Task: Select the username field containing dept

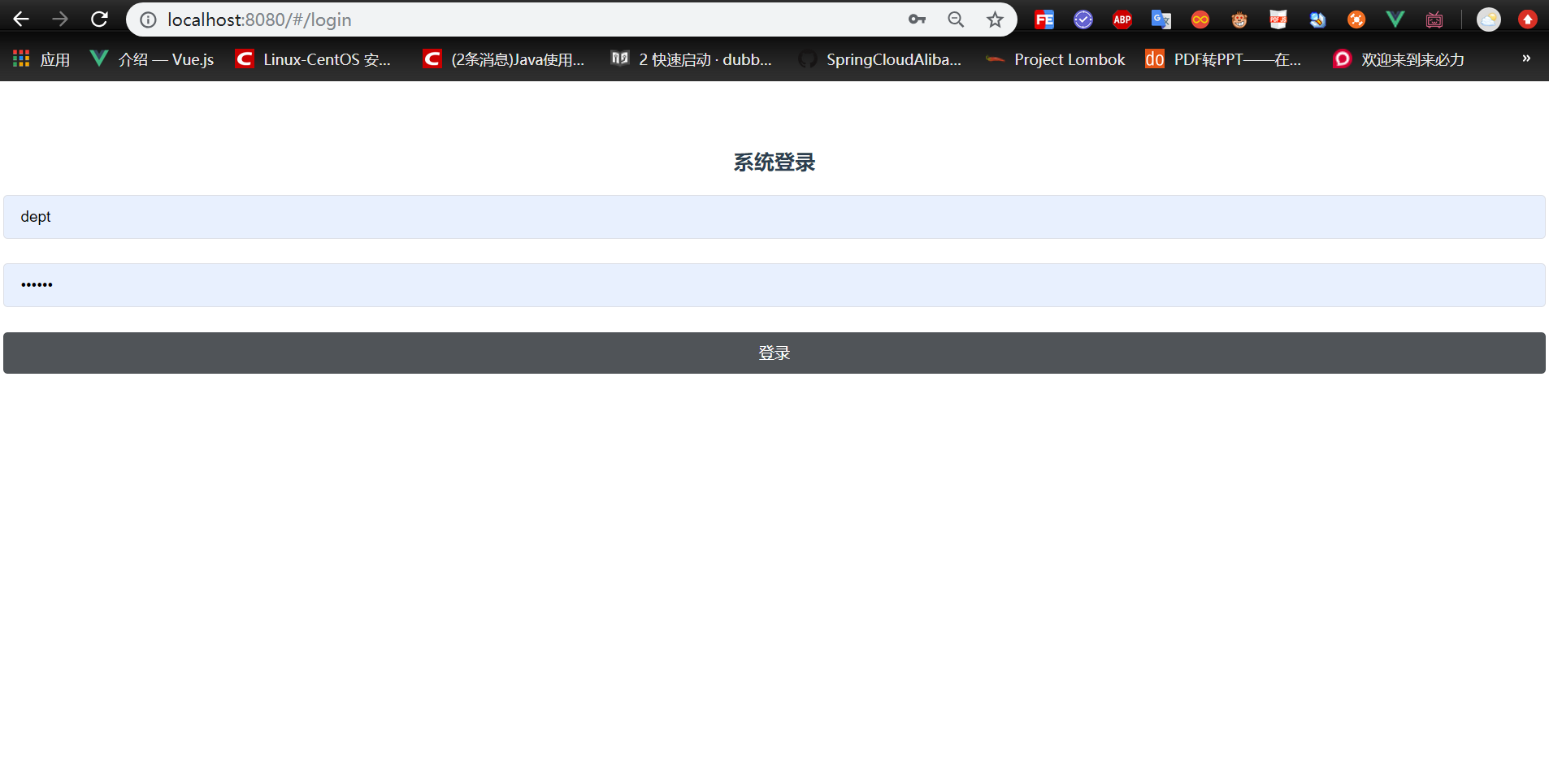Action: pos(773,216)
